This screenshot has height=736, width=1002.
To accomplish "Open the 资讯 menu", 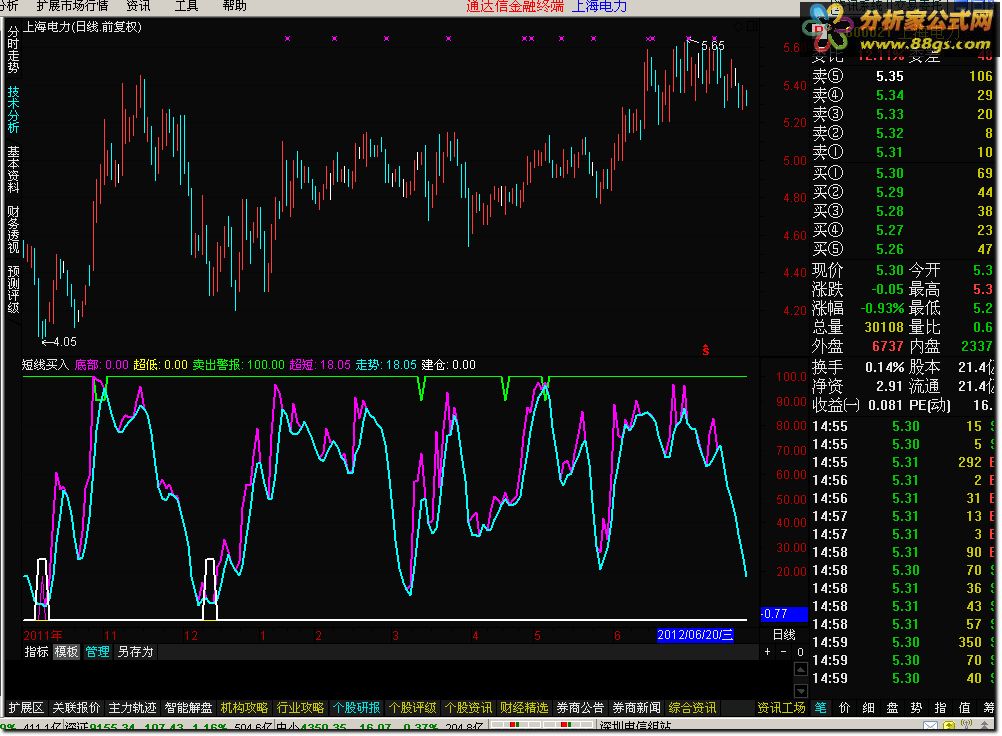I will click(x=138, y=6).
